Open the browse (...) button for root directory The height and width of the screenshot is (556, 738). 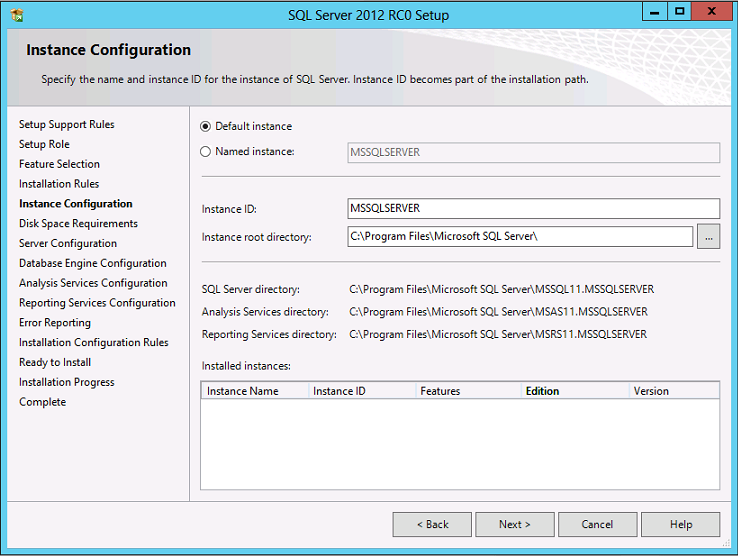[x=708, y=237]
